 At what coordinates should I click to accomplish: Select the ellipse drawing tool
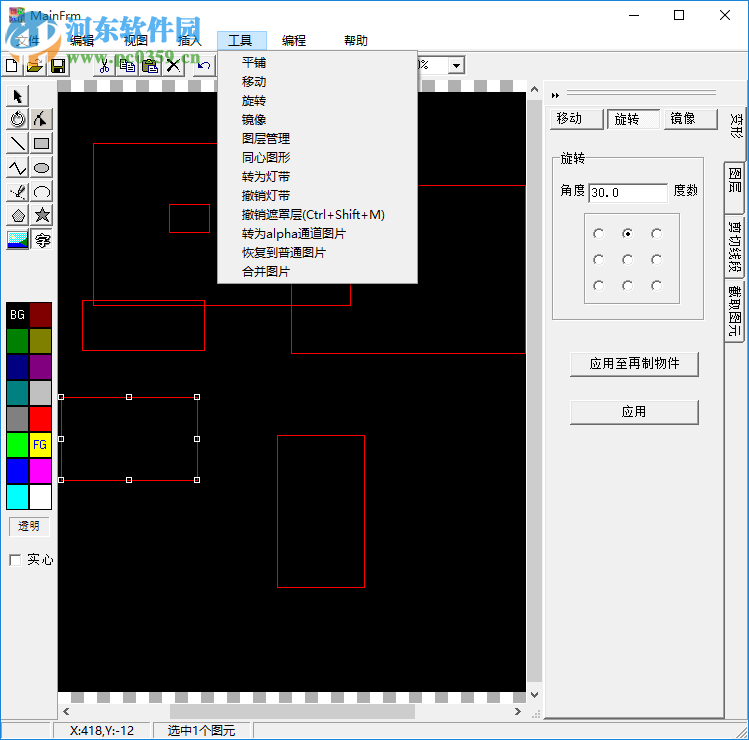coord(41,168)
